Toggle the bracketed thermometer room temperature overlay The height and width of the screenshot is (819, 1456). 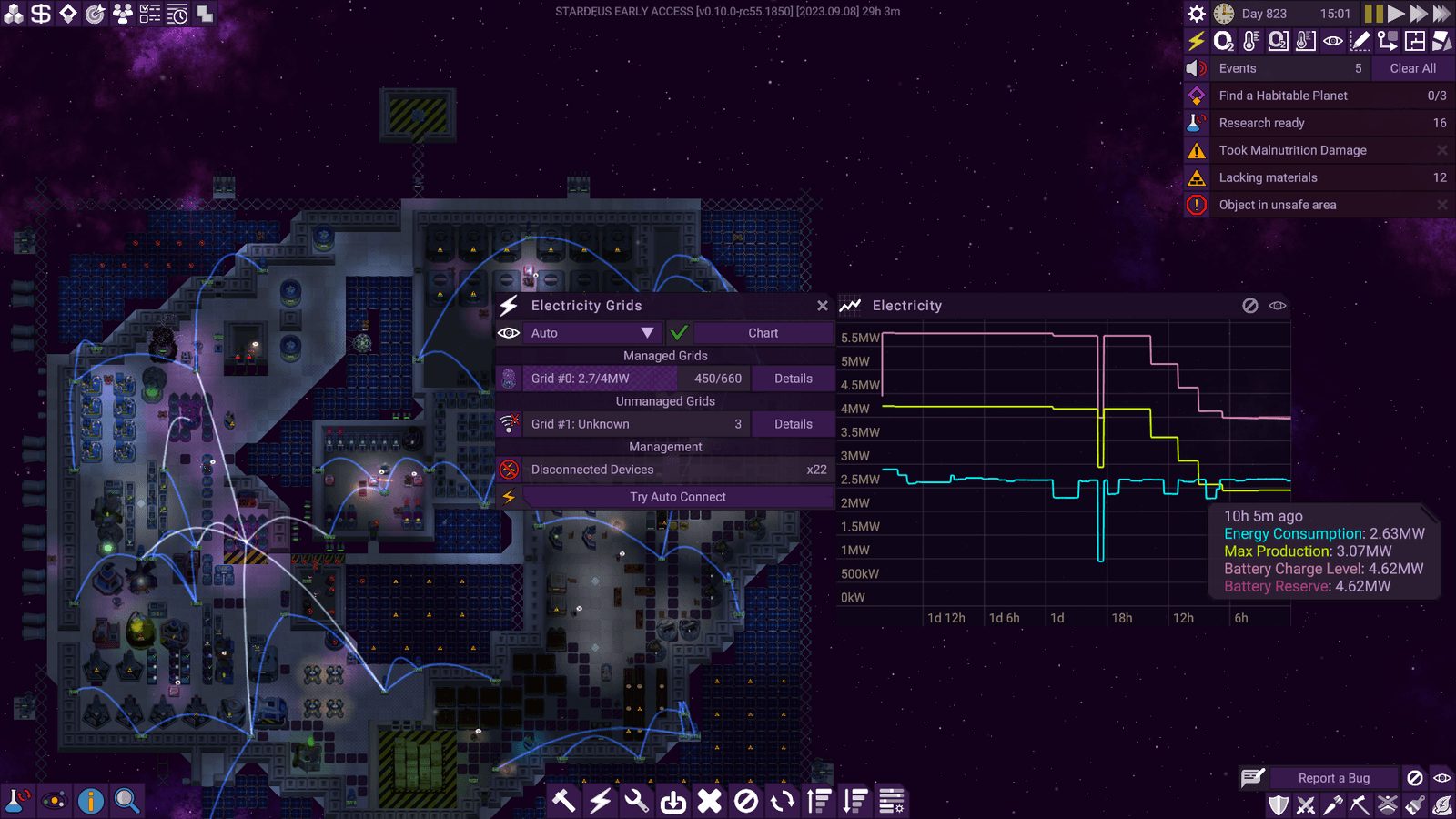click(1306, 41)
